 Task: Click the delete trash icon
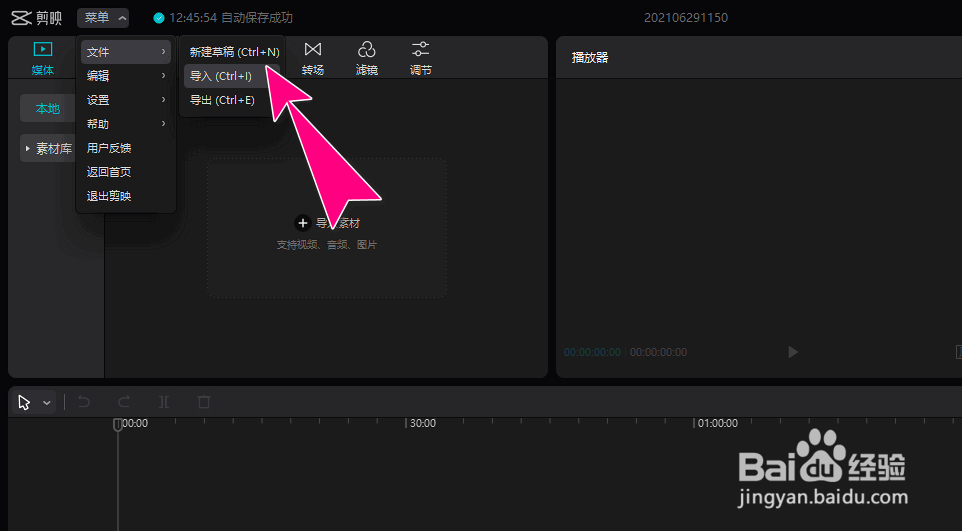pyautogui.click(x=204, y=403)
